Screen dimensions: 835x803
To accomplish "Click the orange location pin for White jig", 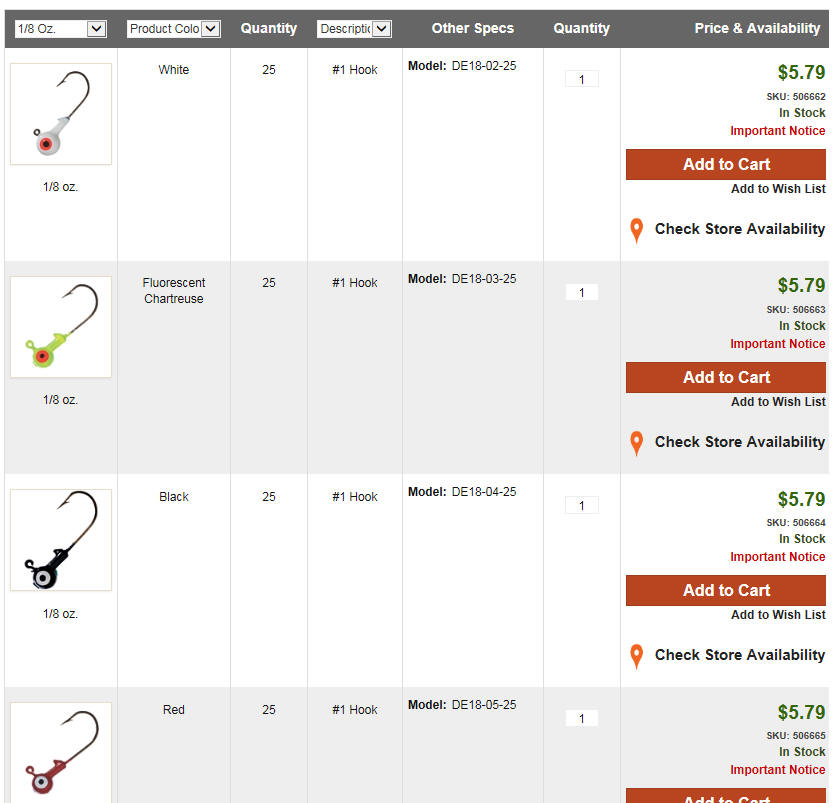I will [636, 231].
